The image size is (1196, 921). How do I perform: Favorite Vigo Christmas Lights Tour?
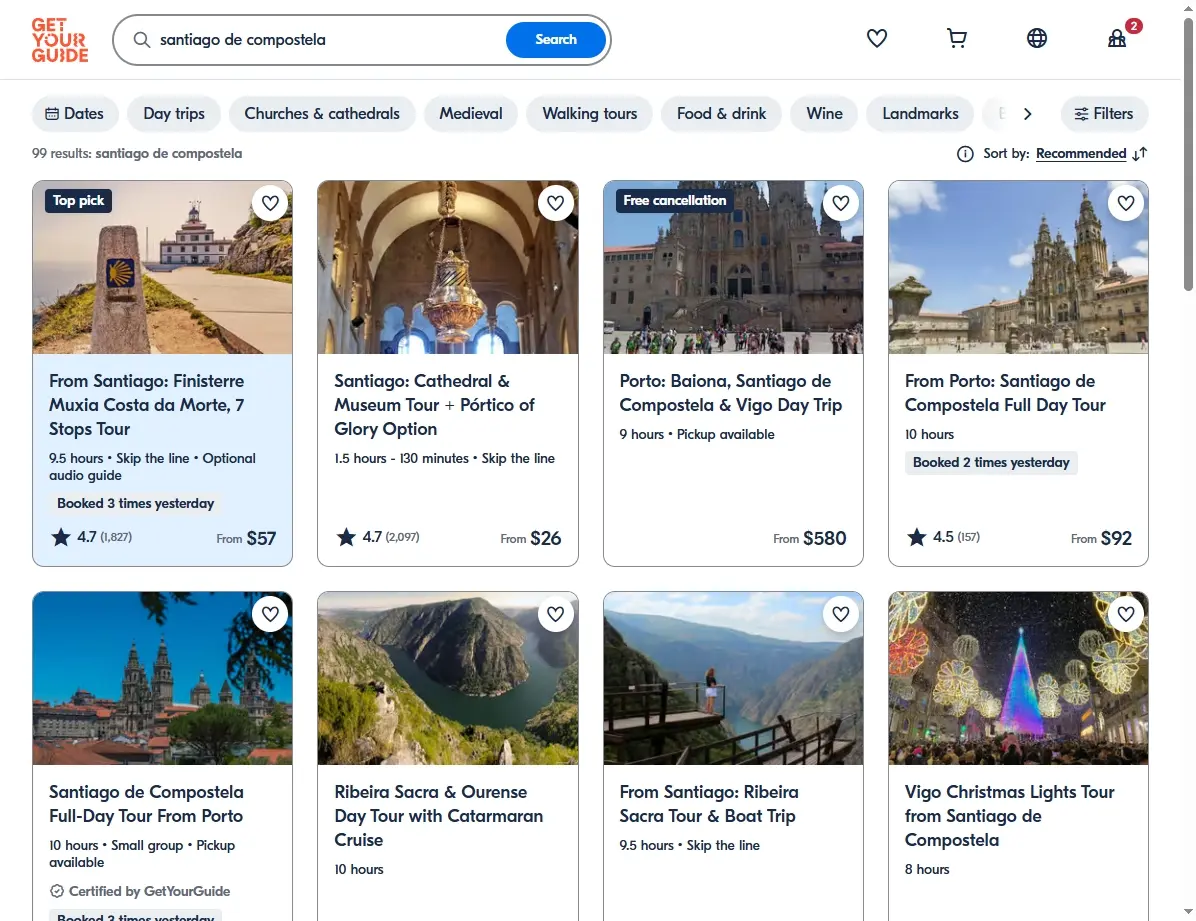tap(1126, 614)
